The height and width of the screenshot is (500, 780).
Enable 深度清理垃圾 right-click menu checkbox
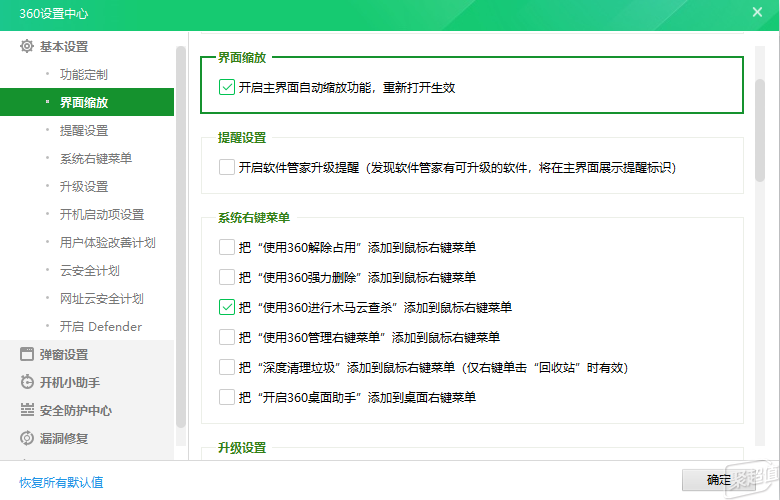click(x=227, y=368)
